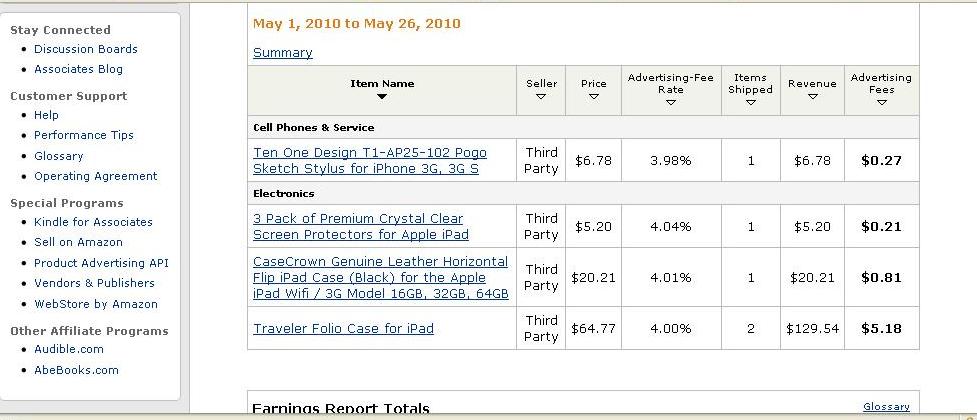Click the Revenue column sort arrow

[812, 97]
